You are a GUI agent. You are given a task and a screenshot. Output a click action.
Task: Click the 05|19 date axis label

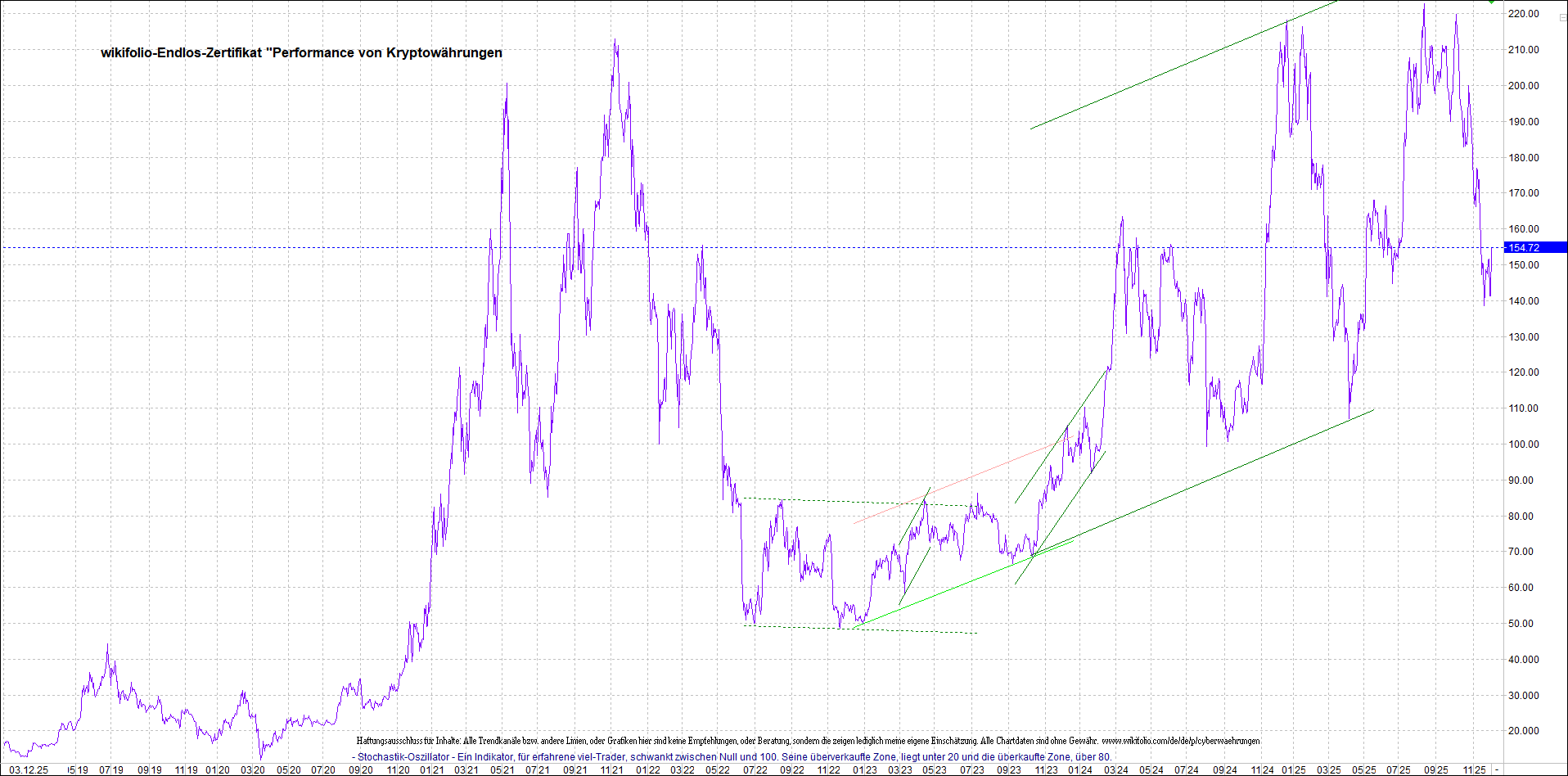pyautogui.click(x=79, y=769)
